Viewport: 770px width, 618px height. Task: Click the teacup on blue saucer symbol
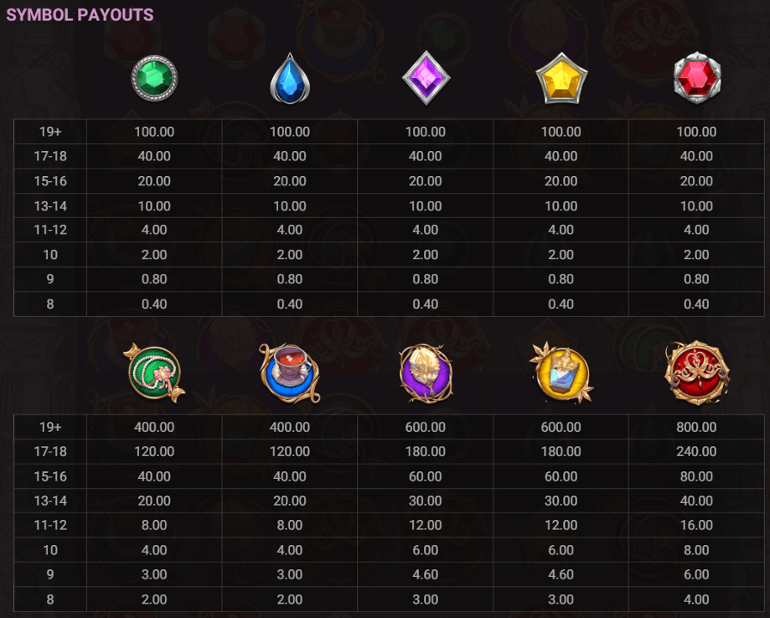(289, 372)
